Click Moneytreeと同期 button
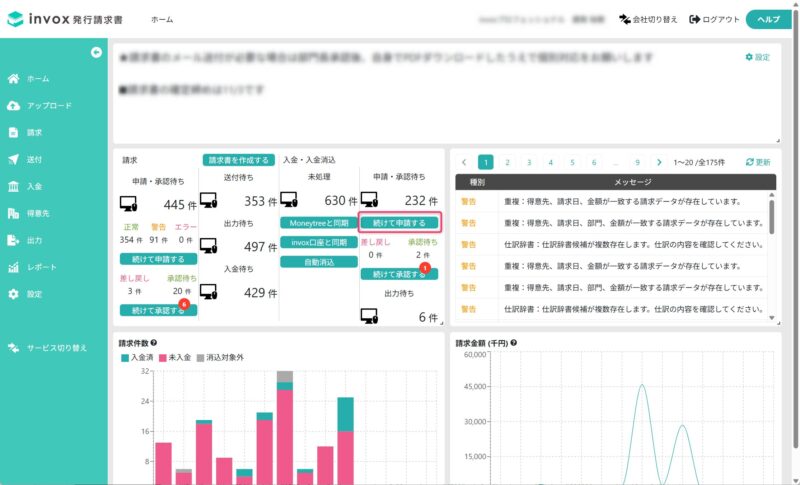 319,223
